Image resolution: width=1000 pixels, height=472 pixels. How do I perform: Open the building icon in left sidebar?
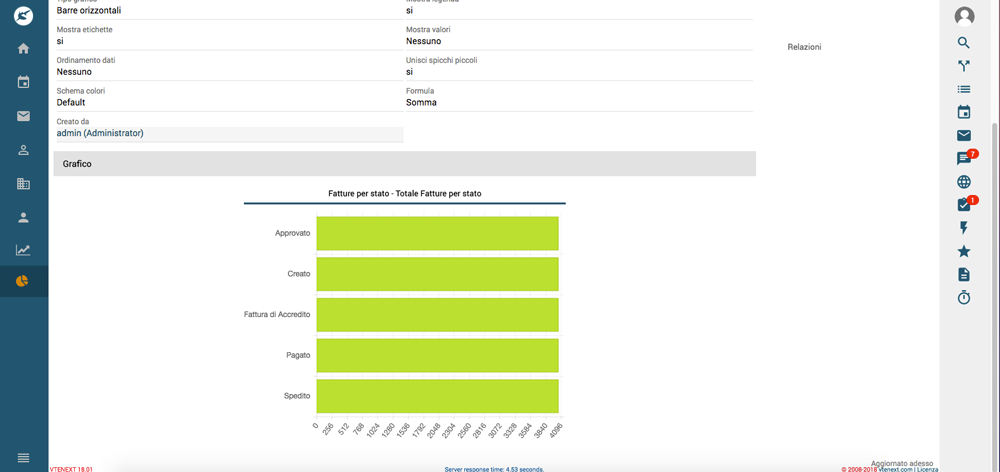pos(24,184)
